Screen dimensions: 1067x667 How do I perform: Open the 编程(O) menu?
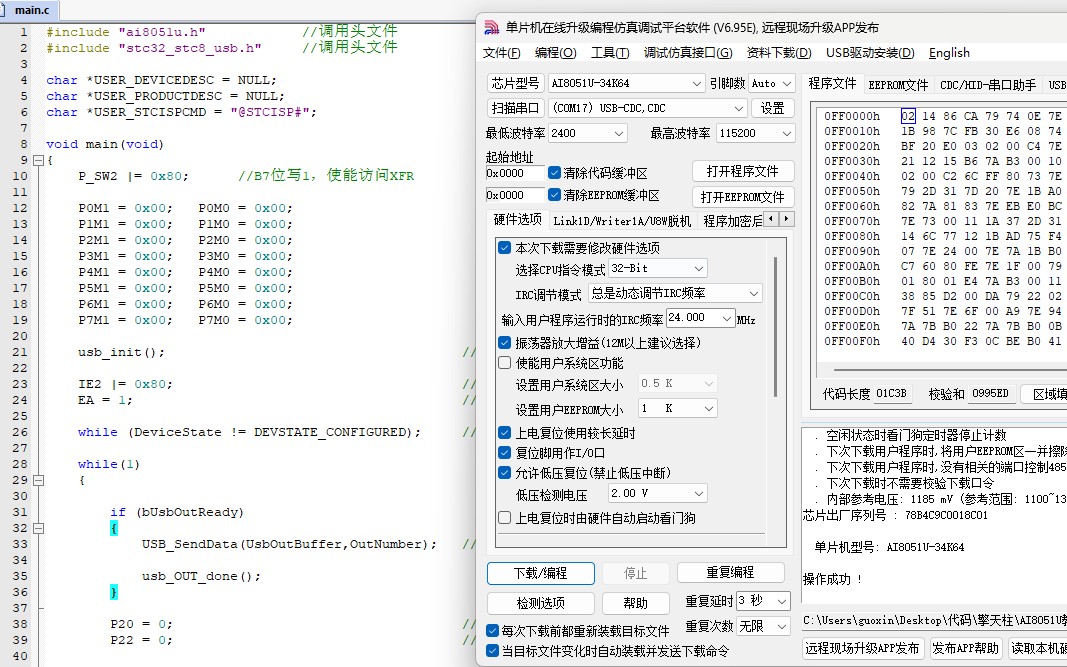(x=555, y=53)
